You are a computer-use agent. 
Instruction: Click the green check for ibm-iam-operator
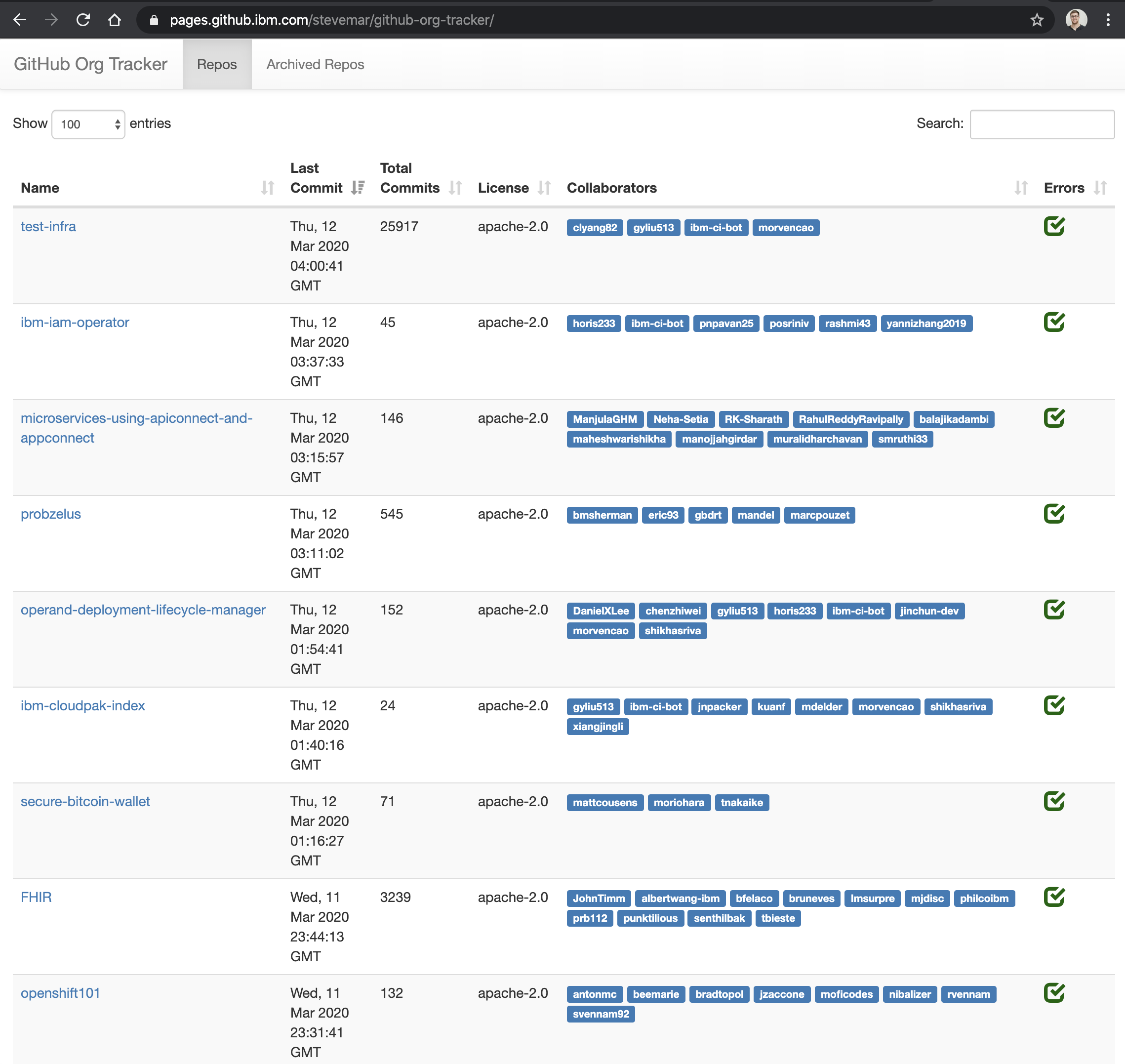(1054, 322)
